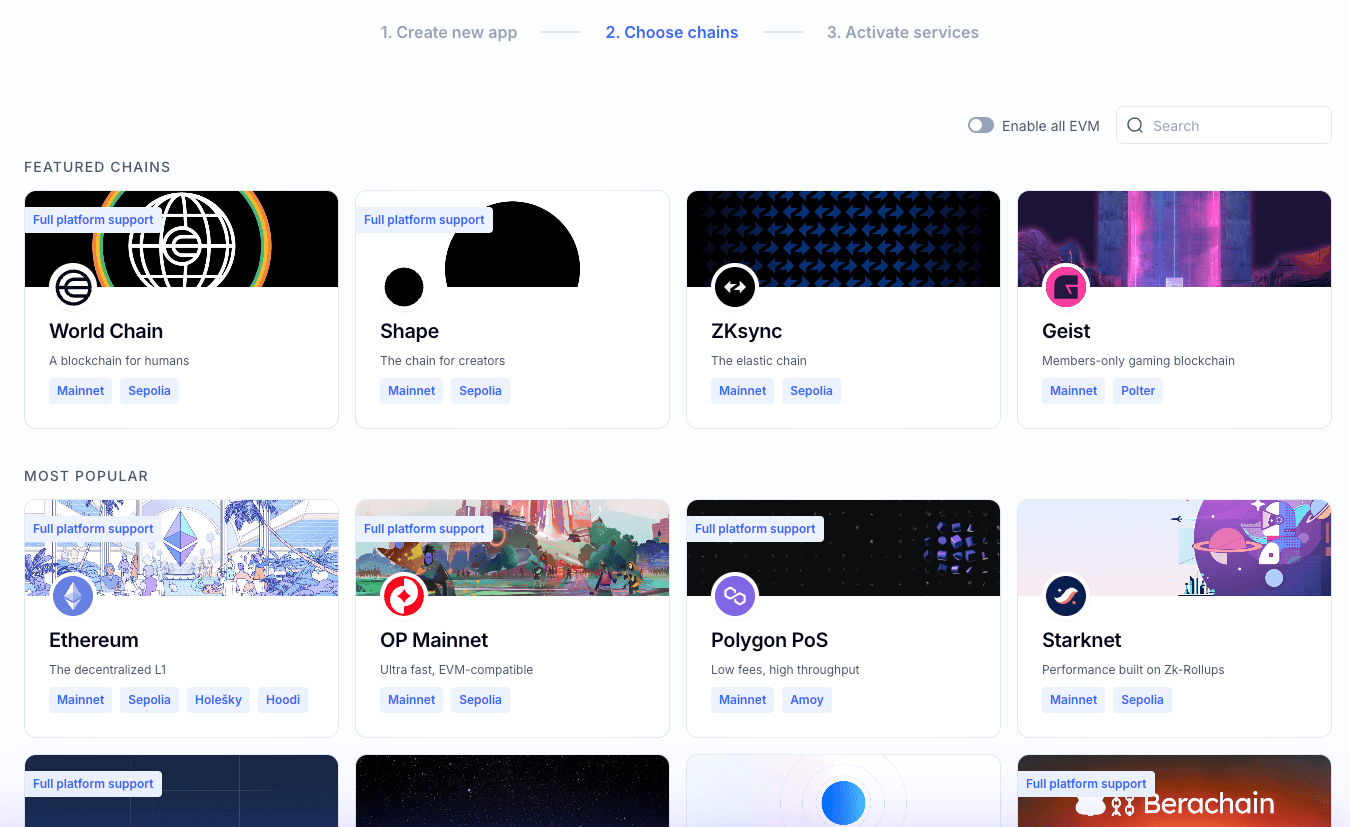Toggle the Amoy network under Polygon PoS
The image size is (1350, 827).
(807, 700)
